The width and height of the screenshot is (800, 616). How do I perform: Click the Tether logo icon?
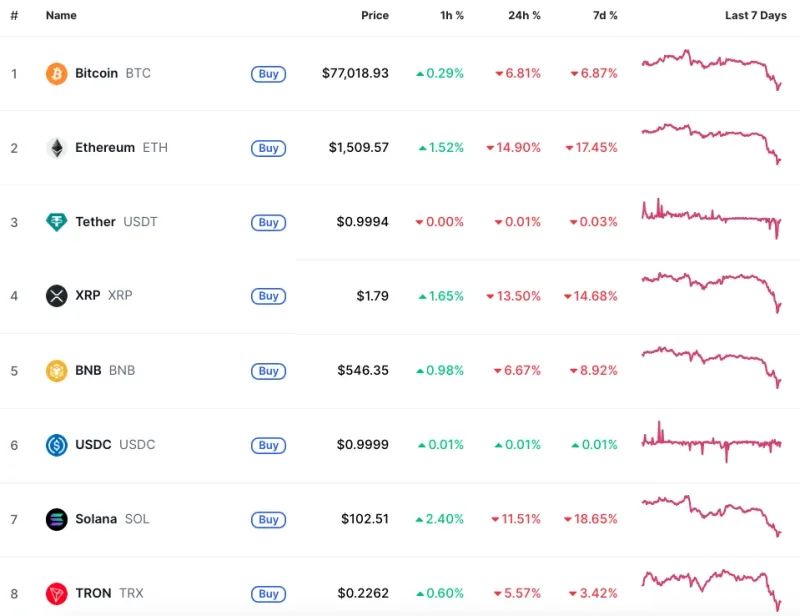click(x=56, y=221)
